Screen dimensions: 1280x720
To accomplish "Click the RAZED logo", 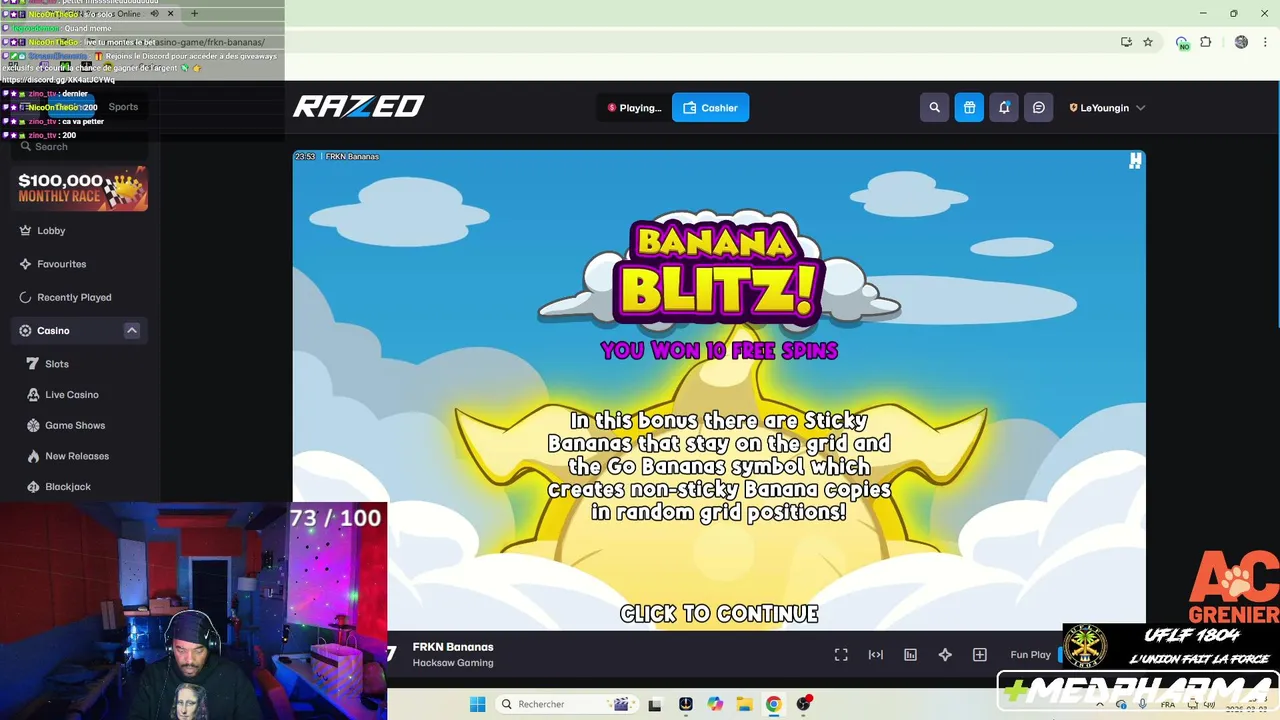I will (x=358, y=106).
